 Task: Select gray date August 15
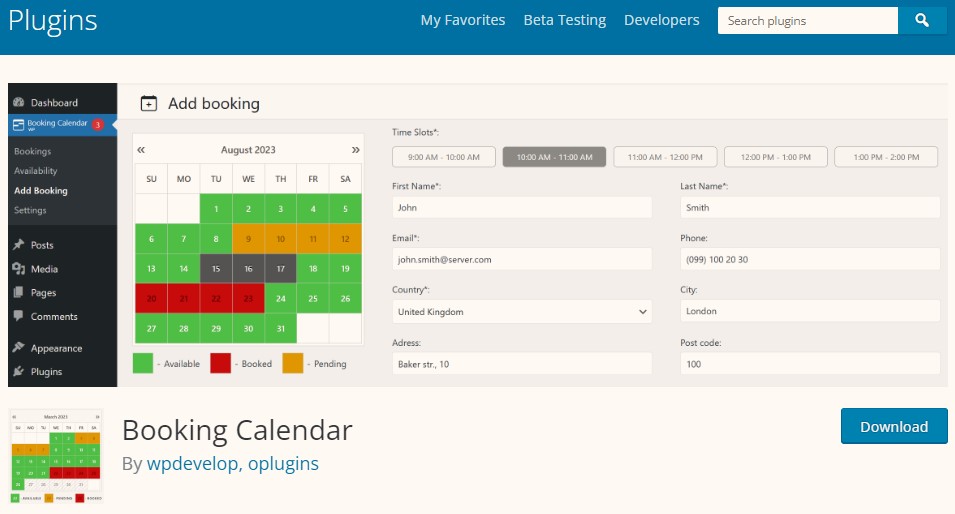coord(216,269)
